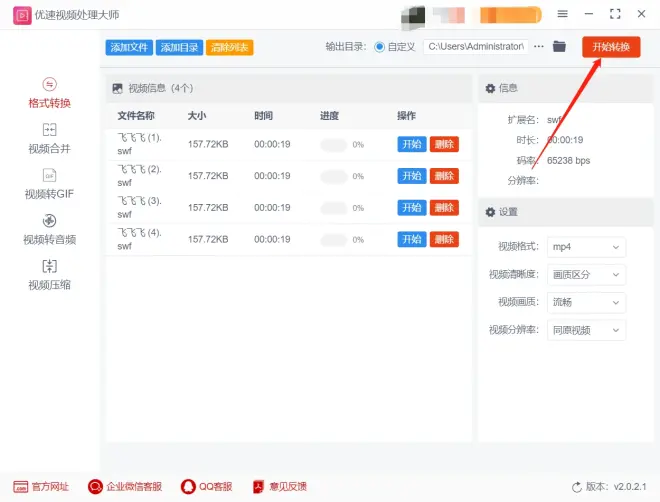Click the three-dot browse path icon
Viewport: 660px width, 502px height.
click(x=539, y=47)
